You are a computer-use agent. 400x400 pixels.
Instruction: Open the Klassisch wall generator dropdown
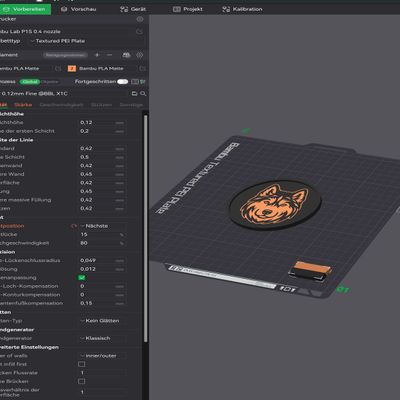(x=103, y=338)
